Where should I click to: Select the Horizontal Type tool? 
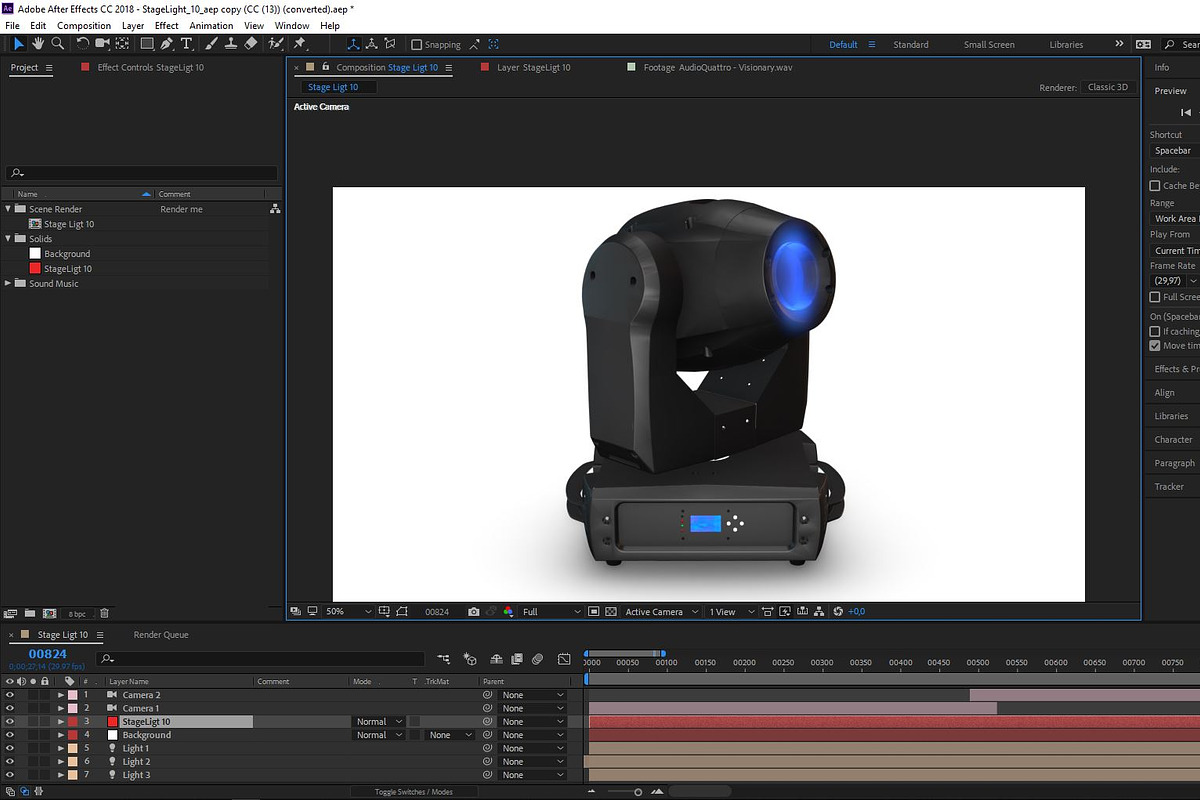186,44
